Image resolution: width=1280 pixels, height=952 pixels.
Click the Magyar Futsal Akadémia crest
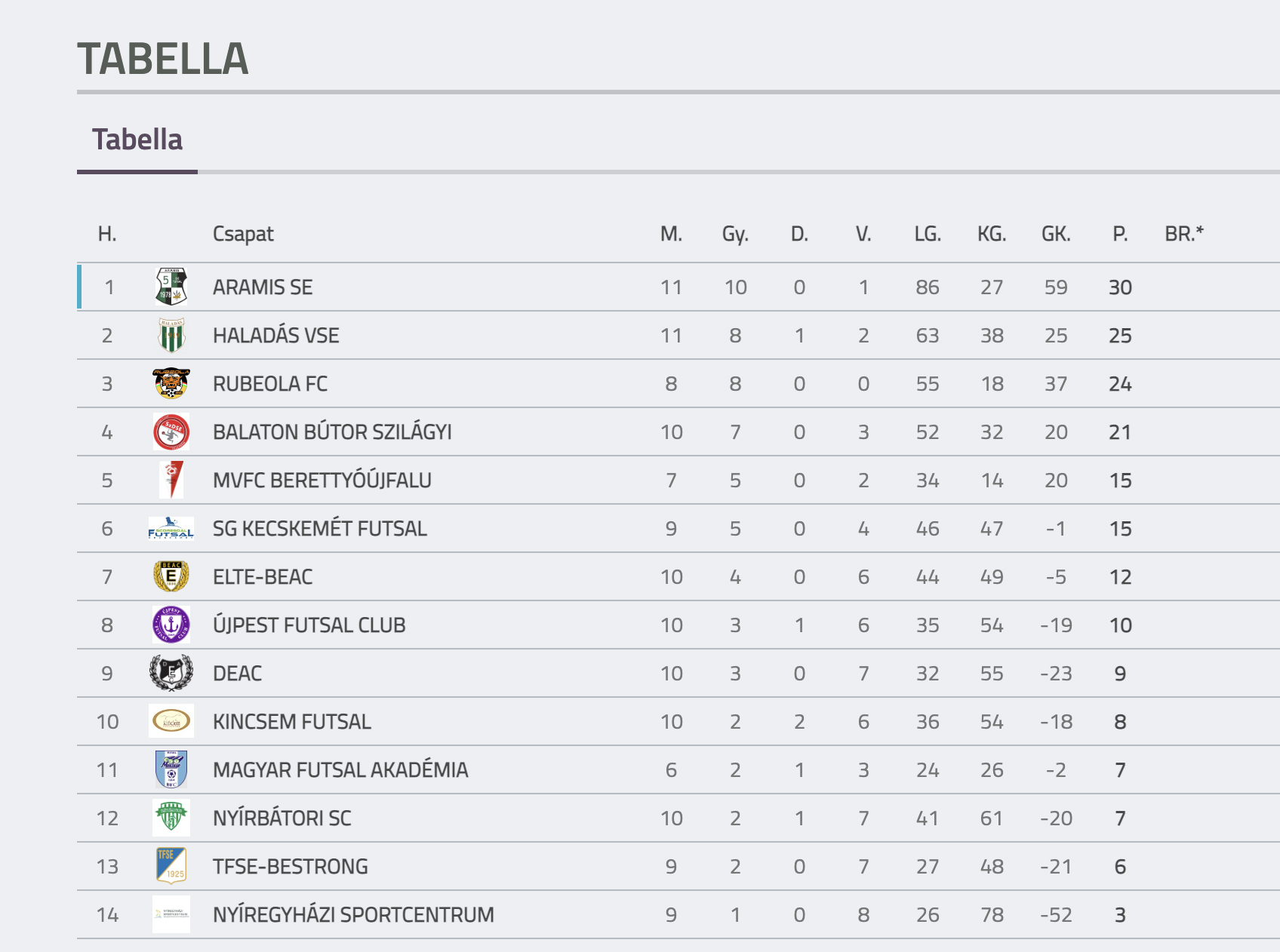(171, 769)
